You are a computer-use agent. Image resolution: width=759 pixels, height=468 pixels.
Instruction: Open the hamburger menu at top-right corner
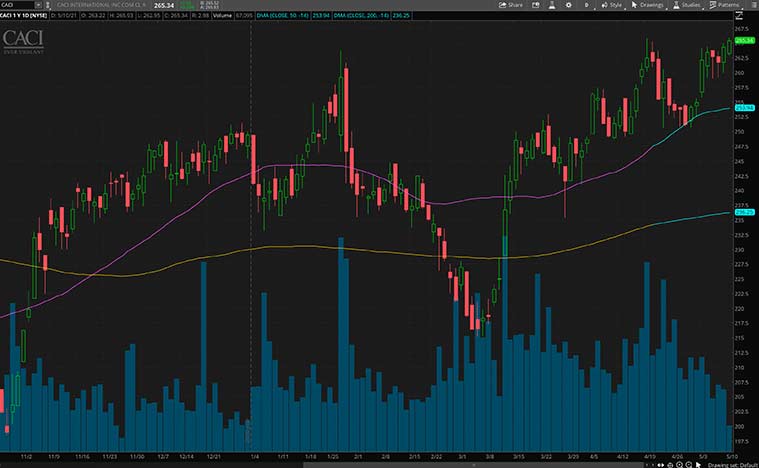coord(752,5)
